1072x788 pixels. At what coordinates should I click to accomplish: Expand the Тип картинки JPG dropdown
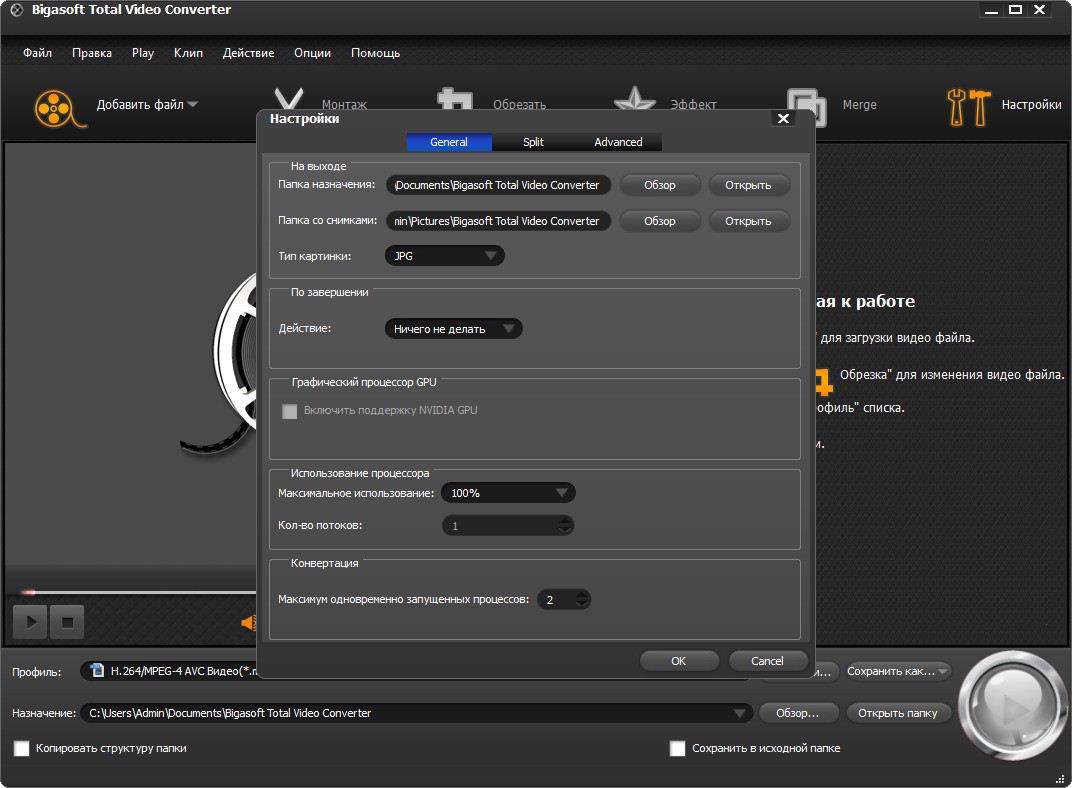(445, 256)
